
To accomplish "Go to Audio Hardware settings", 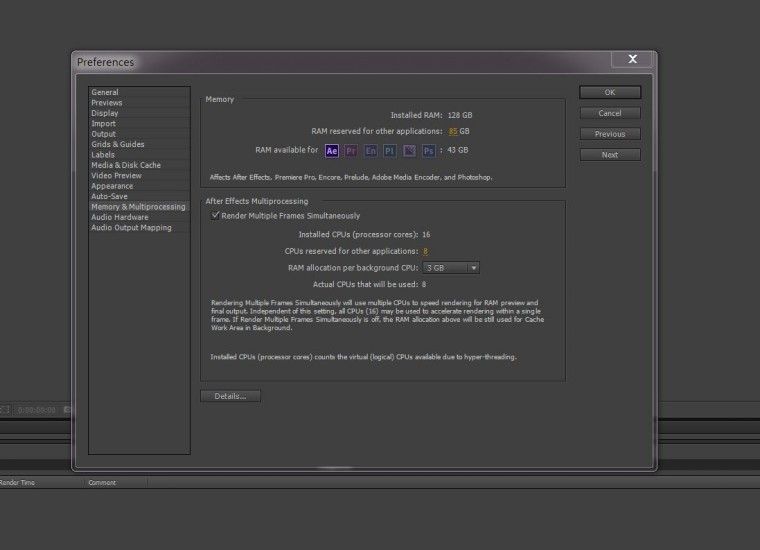I will [119, 217].
